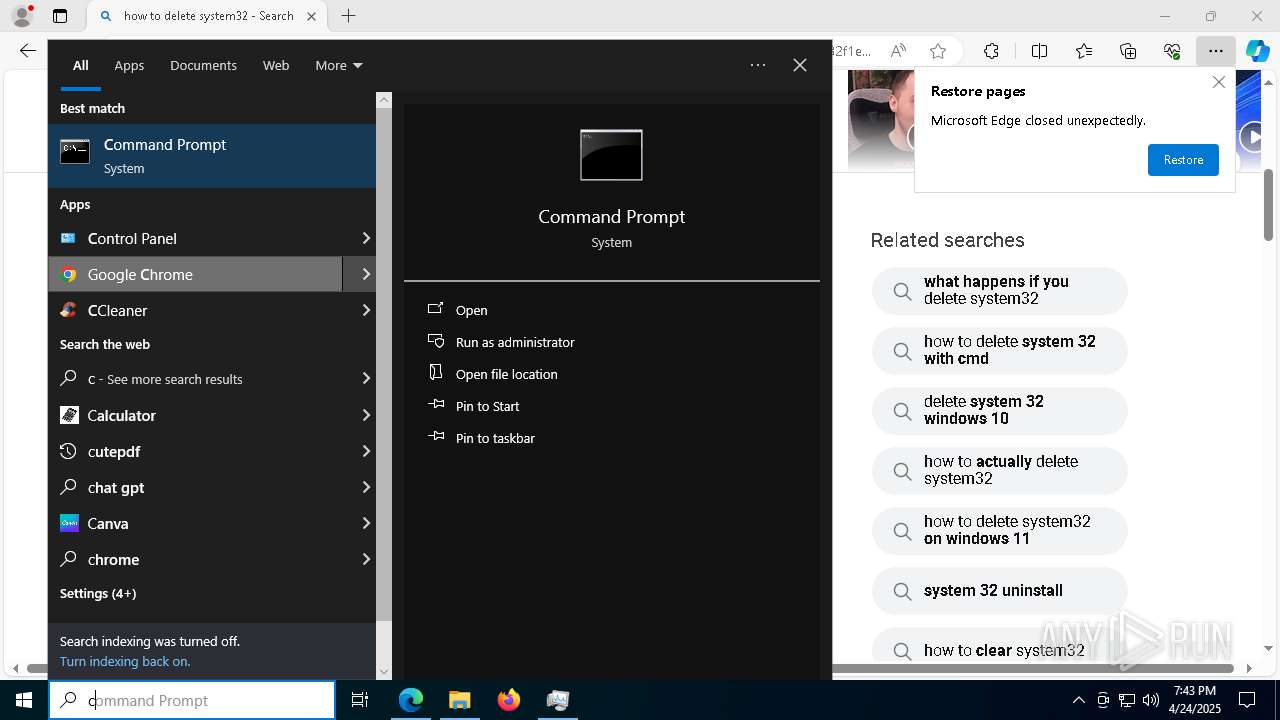Open Command Prompt best match result
1280x720 pixels.
[212, 156]
